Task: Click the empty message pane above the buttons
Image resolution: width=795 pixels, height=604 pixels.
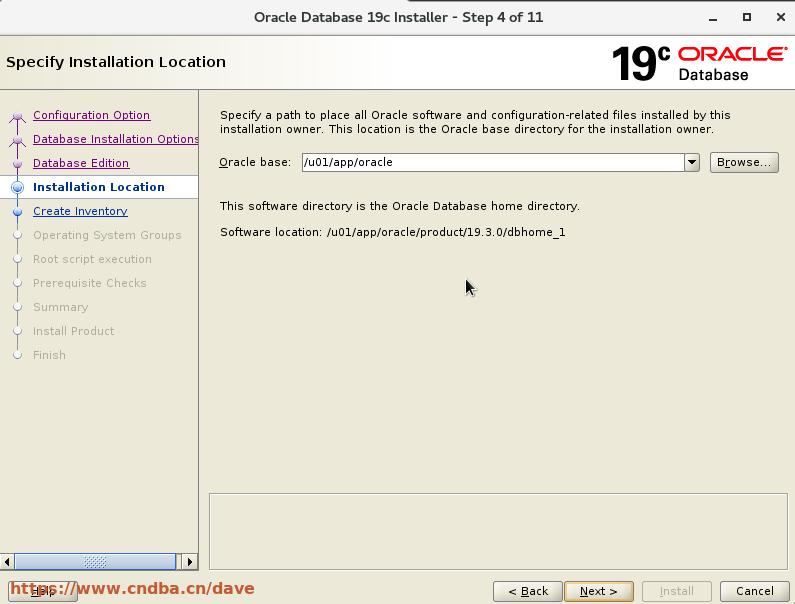Action: click(498, 531)
